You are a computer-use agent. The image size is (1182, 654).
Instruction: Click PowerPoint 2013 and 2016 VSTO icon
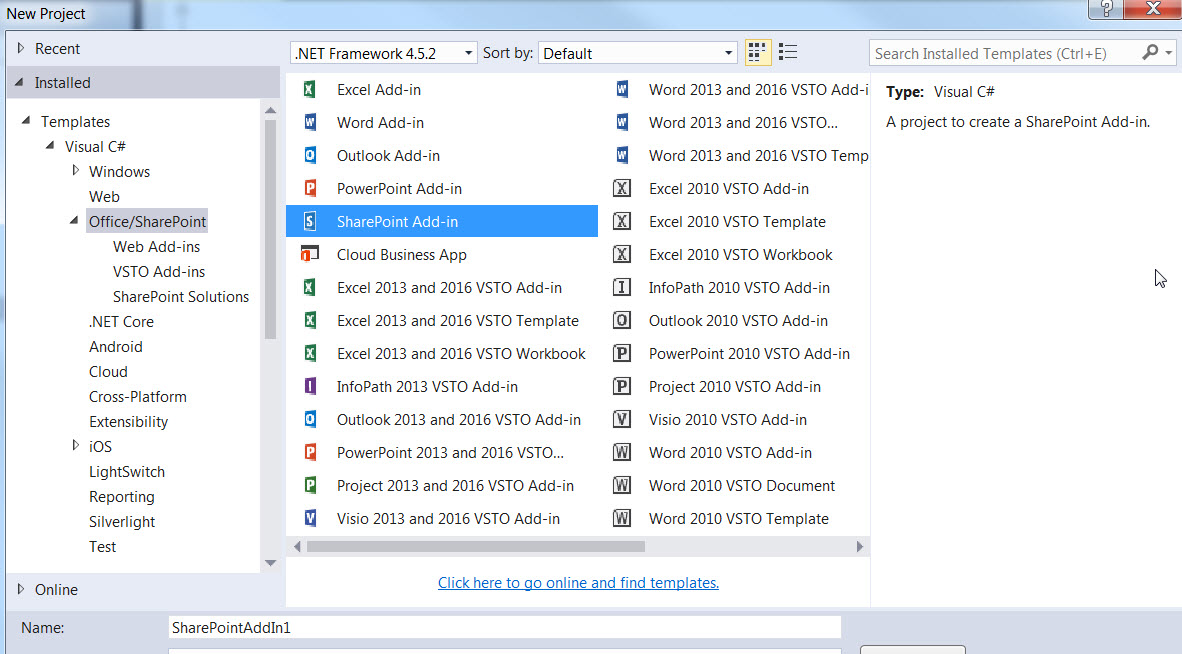click(x=310, y=452)
